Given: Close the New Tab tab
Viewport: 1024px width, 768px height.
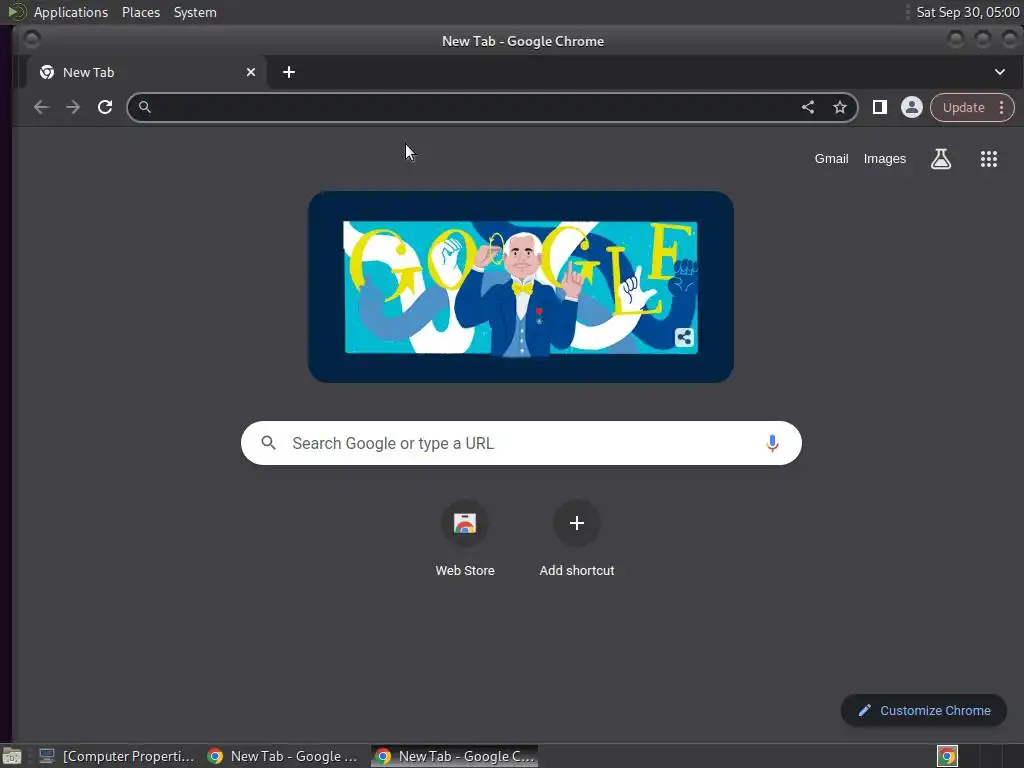Looking at the screenshot, I should tap(251, 72).
